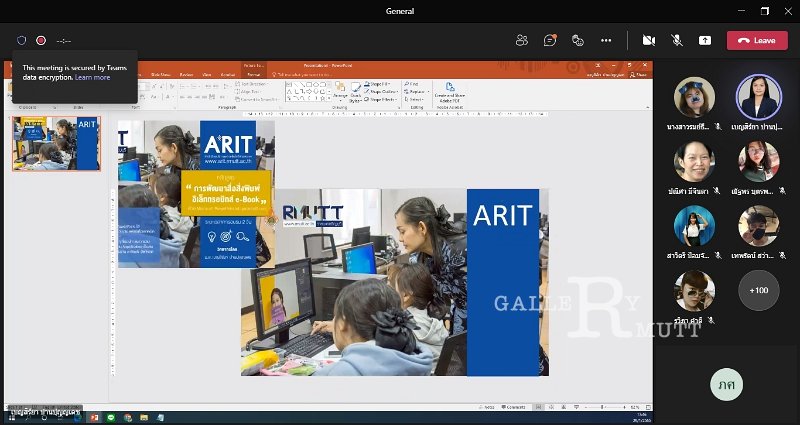Select the small brochure image on the slide
The width and height of the screenshot is (800, 425).
[196, 194]
